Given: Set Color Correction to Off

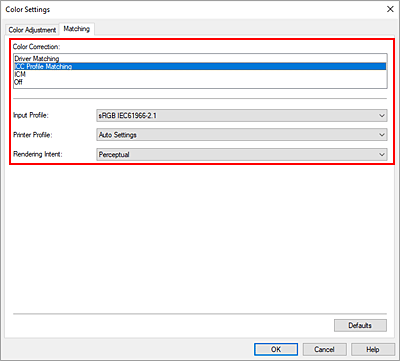Looking at the screenshot, I should (x=200, y=82).
